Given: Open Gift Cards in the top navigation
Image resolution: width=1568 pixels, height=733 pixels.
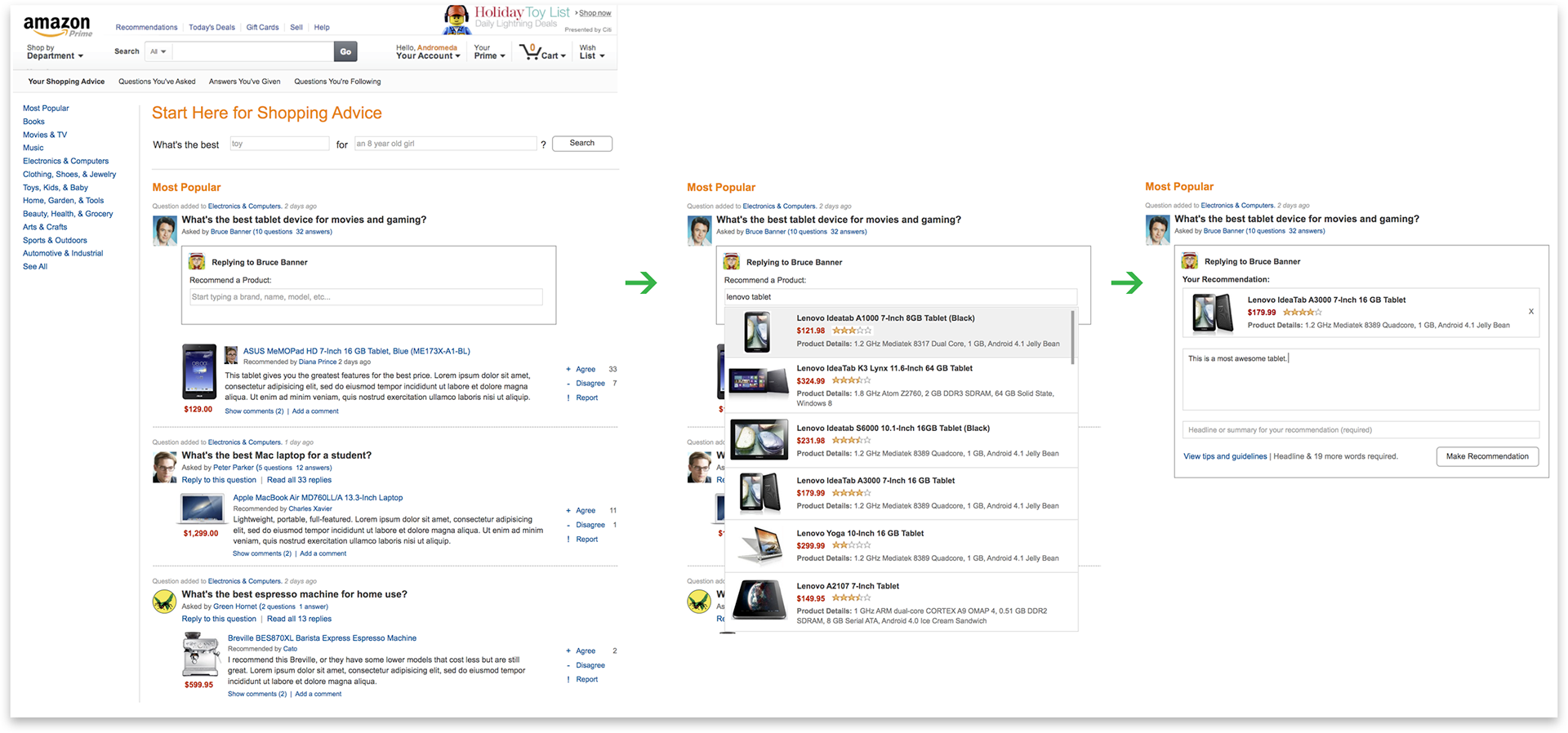Looking at the screenshot, I should 262,28.
